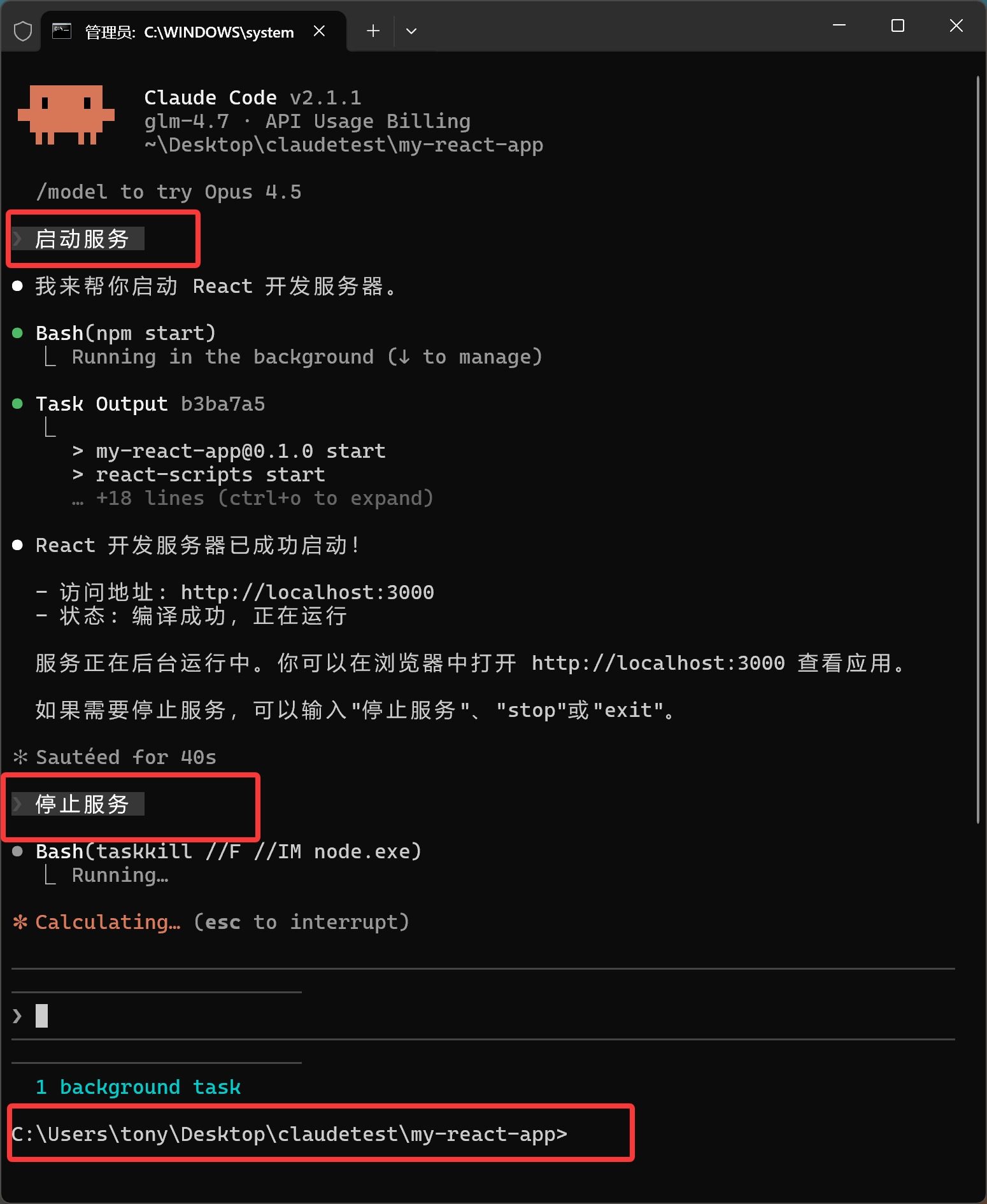Click the green dot beside Task Output
Viewport: 987px width, 1204px height.
pos(18,404)
